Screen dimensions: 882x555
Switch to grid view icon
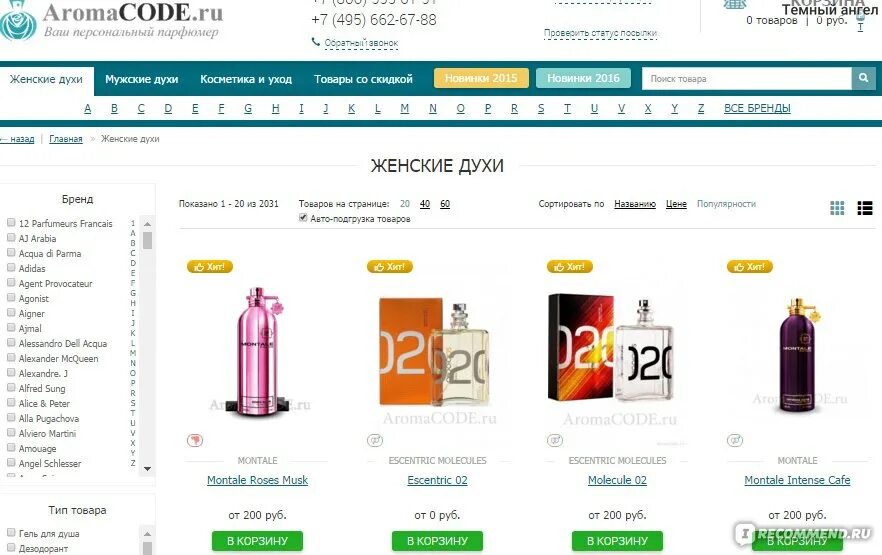click(837, 208)
